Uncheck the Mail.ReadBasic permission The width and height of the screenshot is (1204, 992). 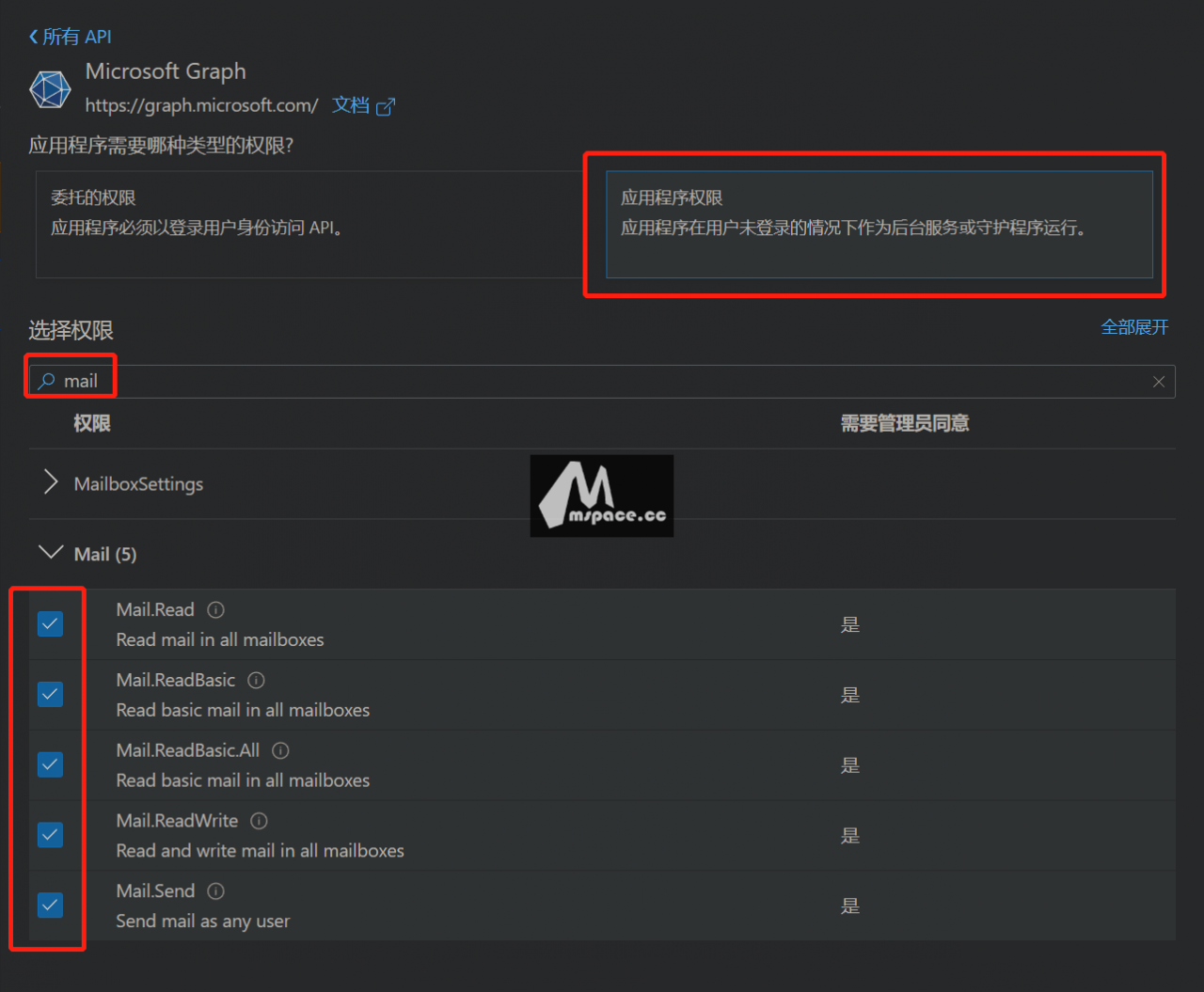pyautogui.click(x=50, y=694)
